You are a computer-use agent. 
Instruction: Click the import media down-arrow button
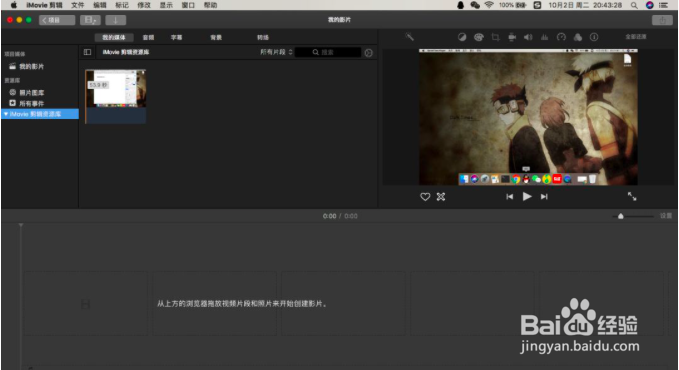click(x=116, y=20)
